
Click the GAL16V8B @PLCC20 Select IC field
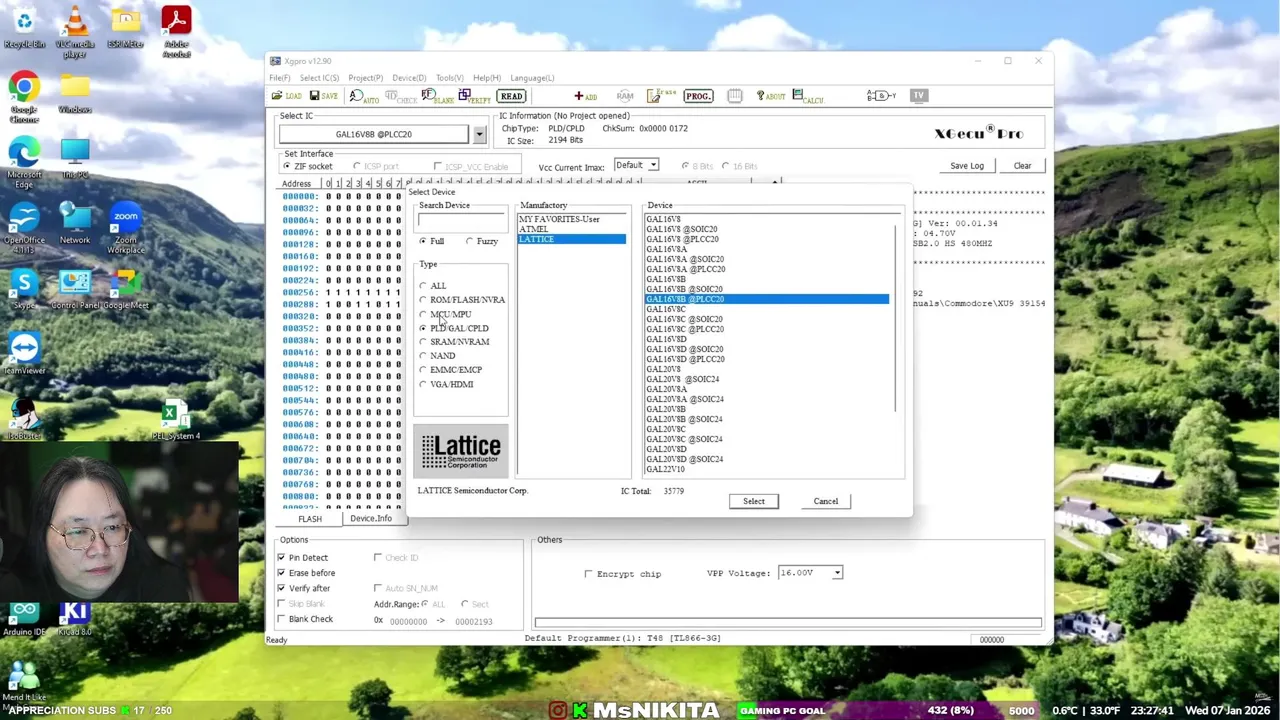pyautogui.click(x=374, y=134)
